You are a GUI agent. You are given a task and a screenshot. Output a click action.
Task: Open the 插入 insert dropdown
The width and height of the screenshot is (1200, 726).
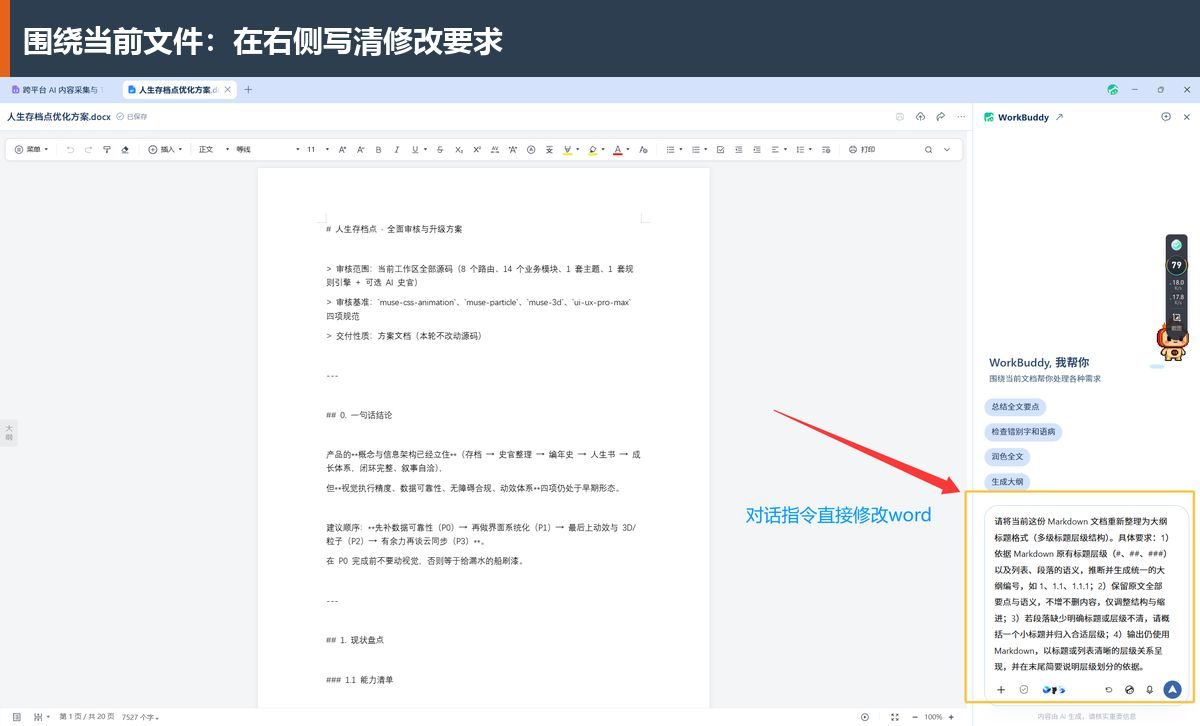pyautogui.click(x=166, y=150)
